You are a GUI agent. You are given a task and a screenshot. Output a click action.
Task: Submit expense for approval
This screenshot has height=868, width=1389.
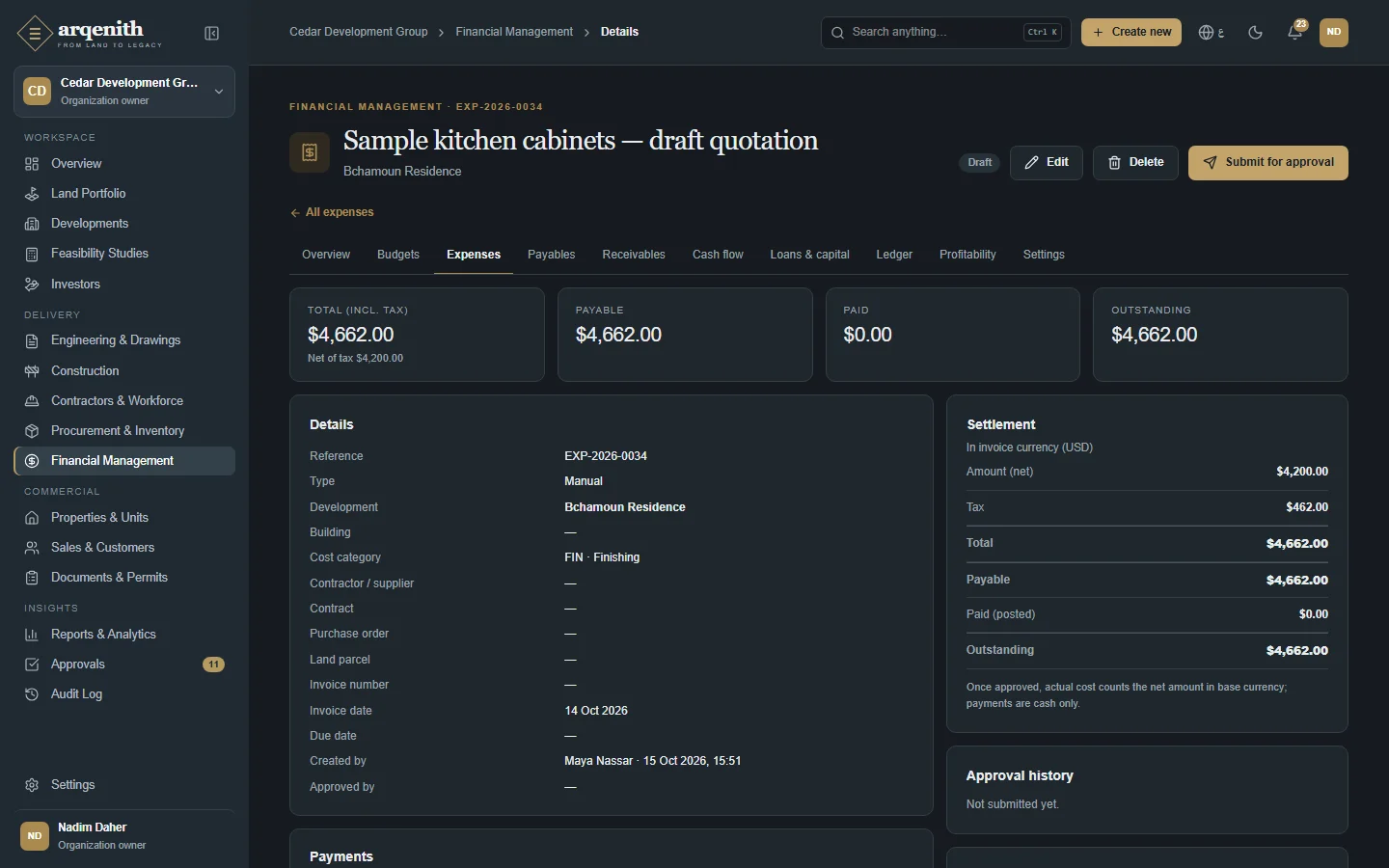(x=1268, y=163)
